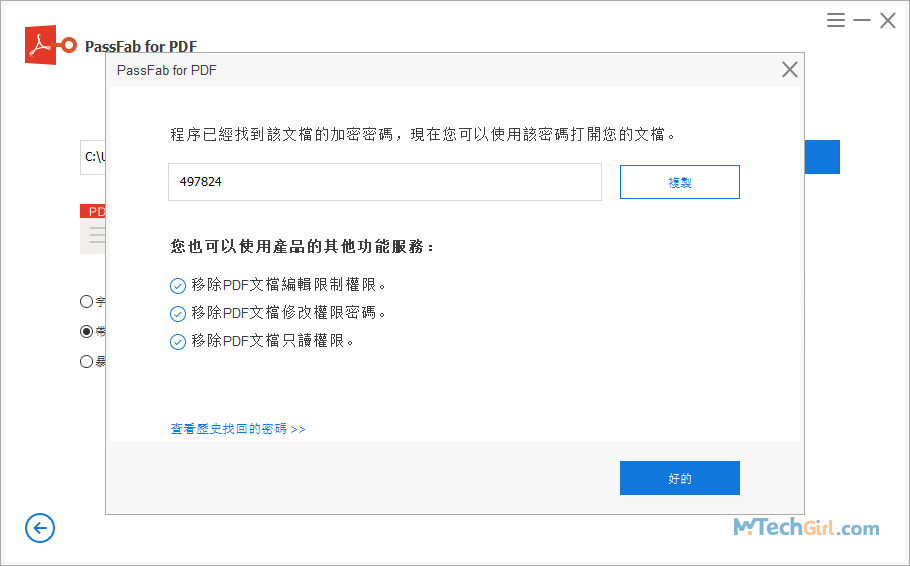Click the text 移除PDF文檔編輯限制權限
This screenshot has width=910, height=566.
(288, 285)
